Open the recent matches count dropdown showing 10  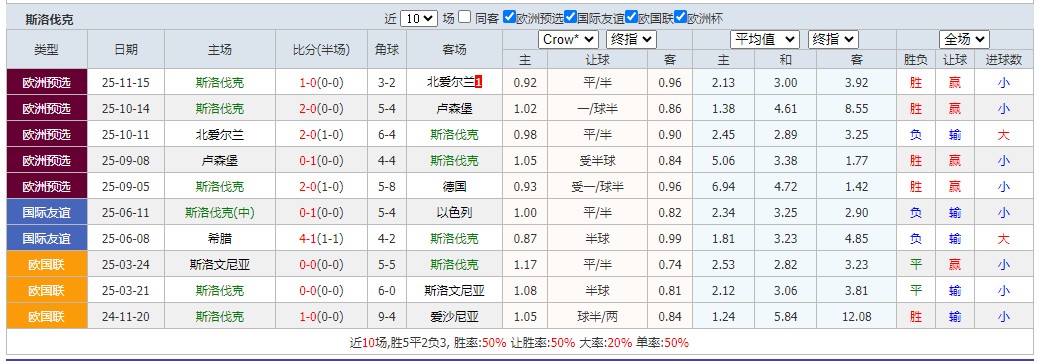pyautogui.click(x=419, y=19)
